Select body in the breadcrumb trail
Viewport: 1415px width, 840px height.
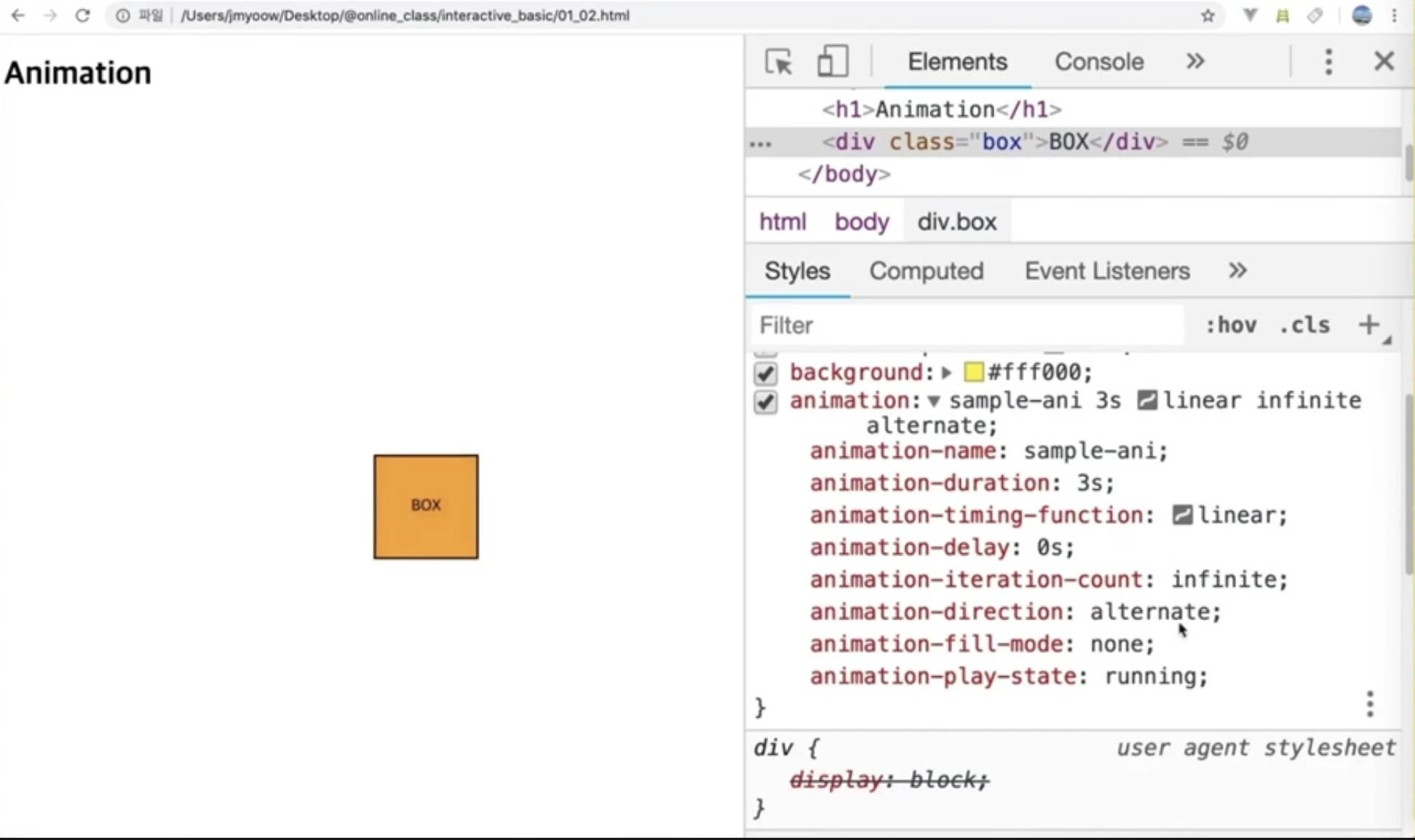click(861, 221)
